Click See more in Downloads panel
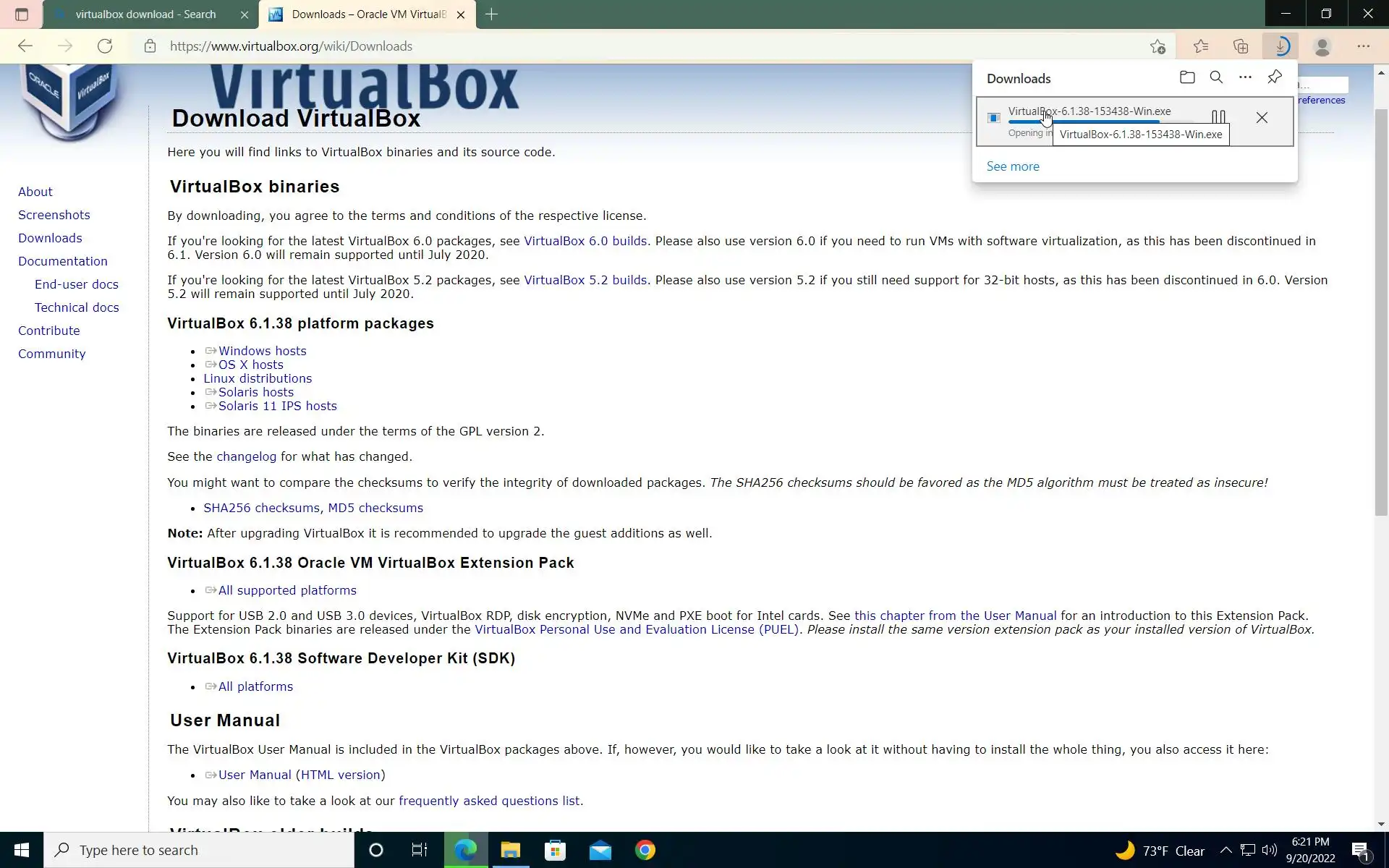The image size is (1389, 868). click(x=1013, y=166)
